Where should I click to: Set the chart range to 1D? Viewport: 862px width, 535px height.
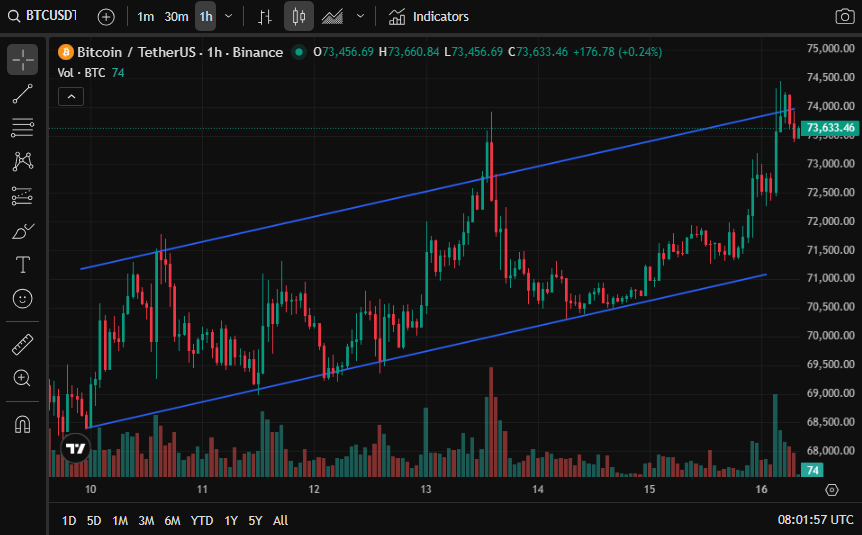(69, 520)
